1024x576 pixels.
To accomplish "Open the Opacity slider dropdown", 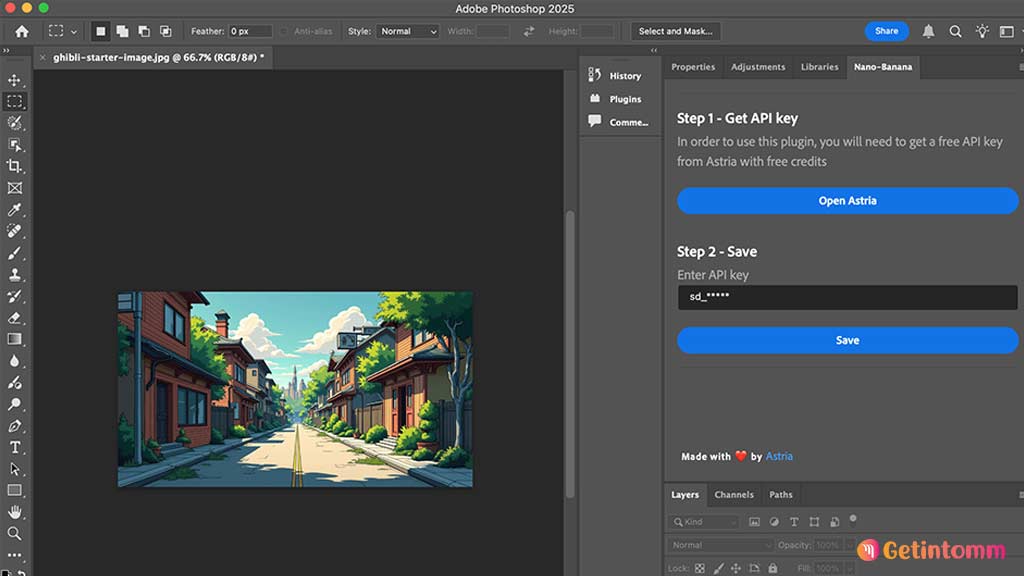I will (850, 545).
